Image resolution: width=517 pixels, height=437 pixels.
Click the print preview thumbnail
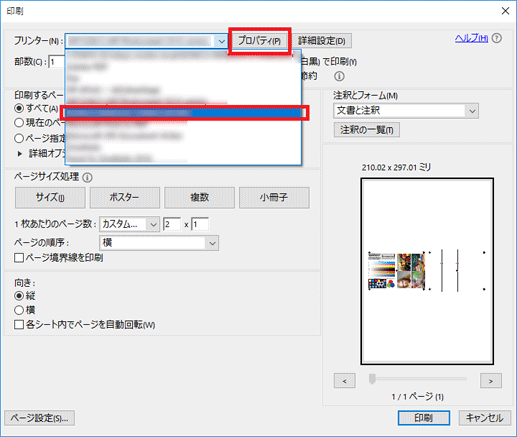point(427,271)
